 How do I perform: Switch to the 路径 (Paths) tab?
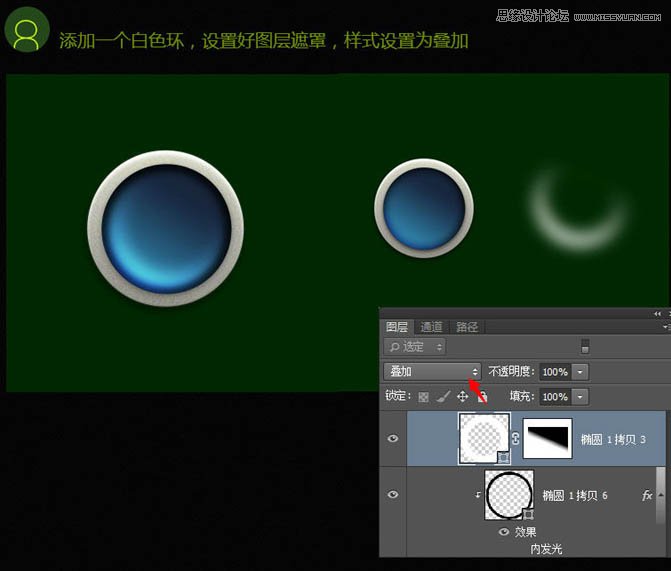click(x=466, y=327)
